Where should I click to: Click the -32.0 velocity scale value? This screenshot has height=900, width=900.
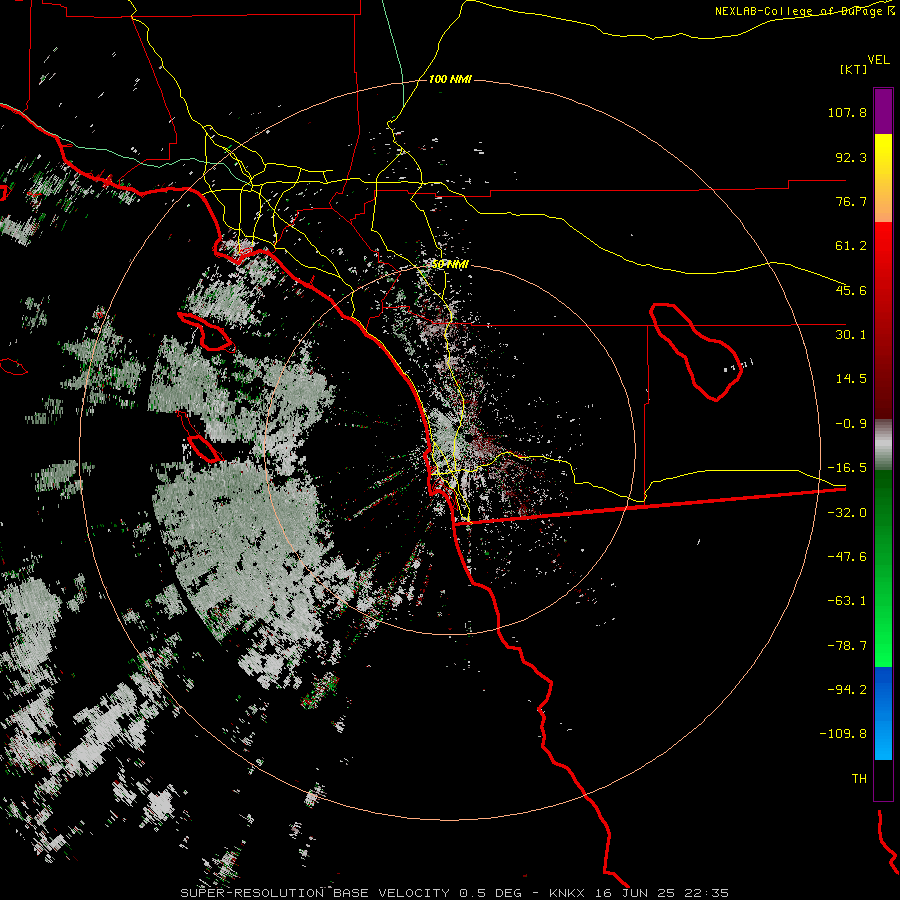pyautogui.click(x=847, y=513)
